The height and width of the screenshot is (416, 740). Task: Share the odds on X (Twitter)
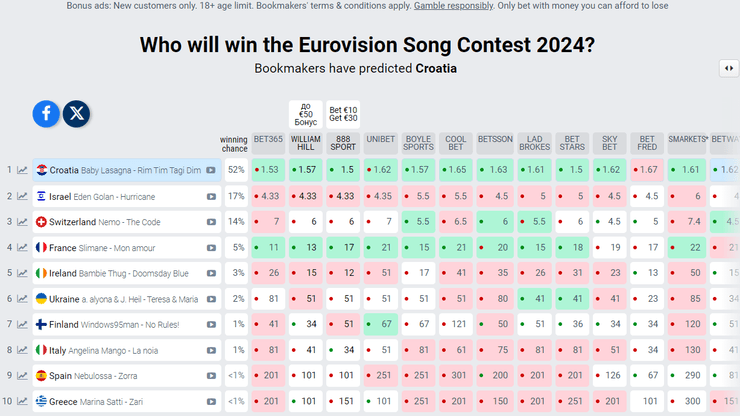click(77, 114)
